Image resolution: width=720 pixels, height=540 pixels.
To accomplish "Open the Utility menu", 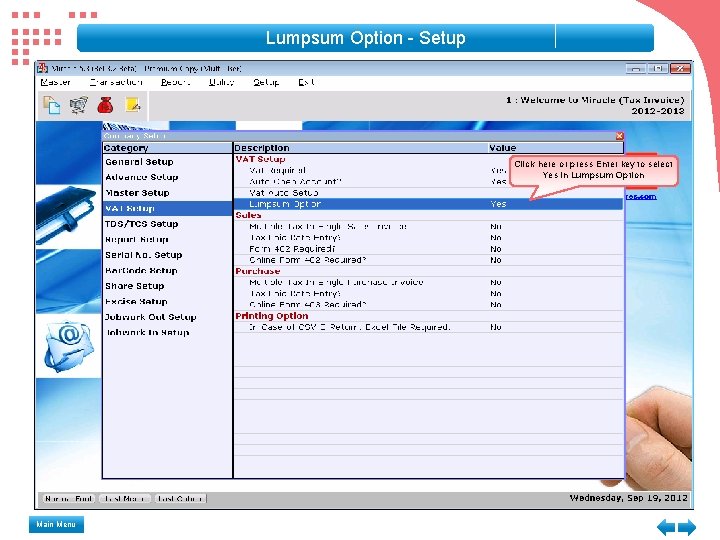I will 221,82.
